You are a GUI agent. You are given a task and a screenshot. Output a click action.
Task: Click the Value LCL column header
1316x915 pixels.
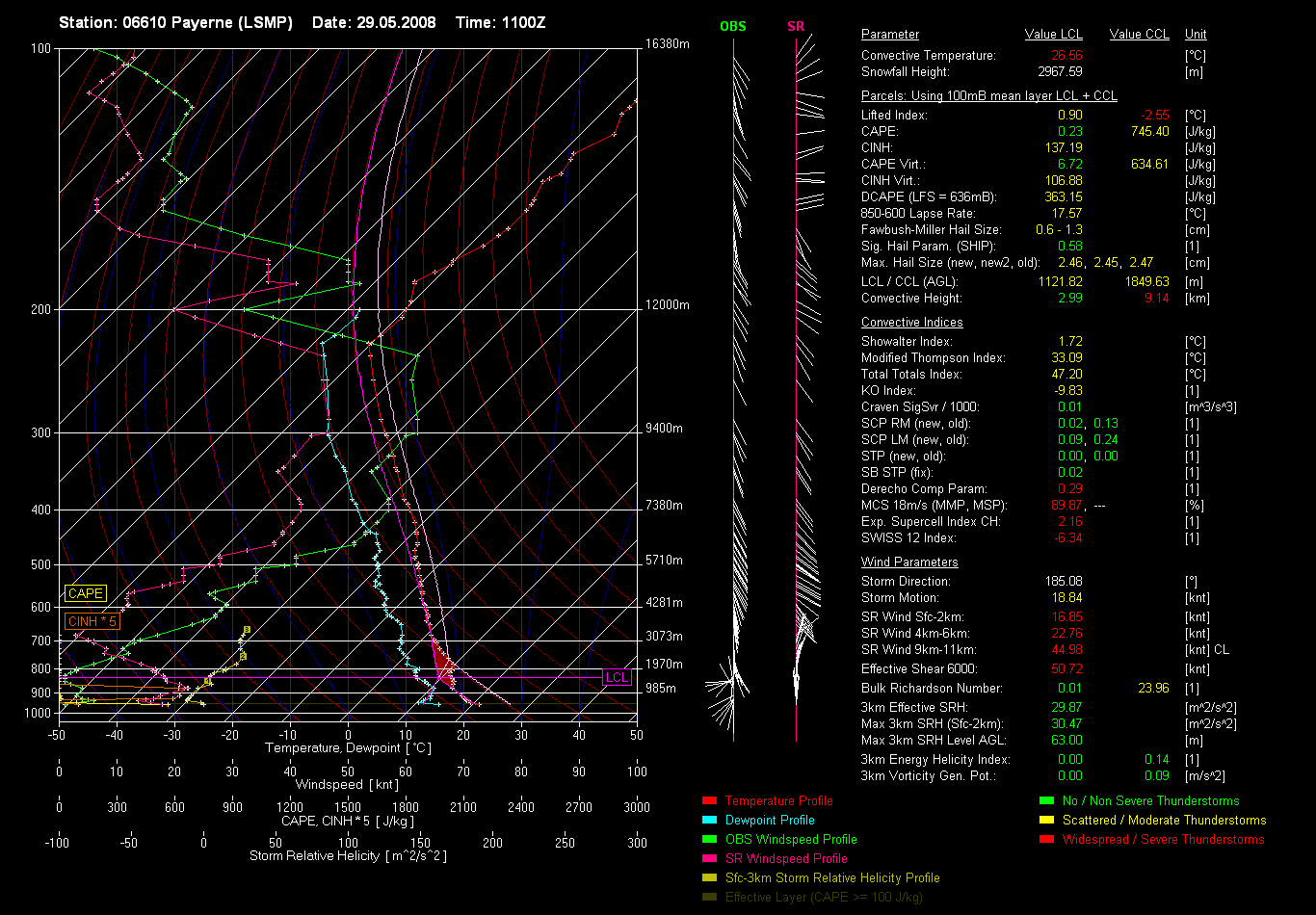click(x=1054, y=35)
